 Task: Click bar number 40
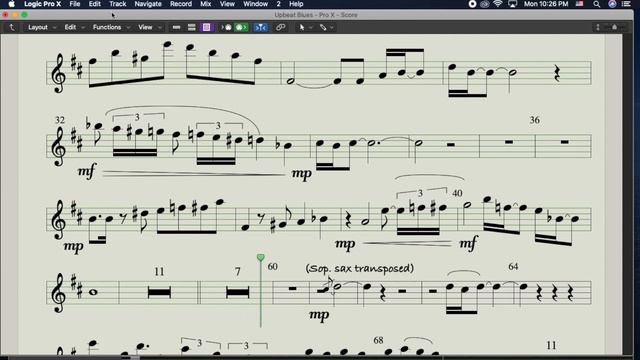tap(457, 193)
